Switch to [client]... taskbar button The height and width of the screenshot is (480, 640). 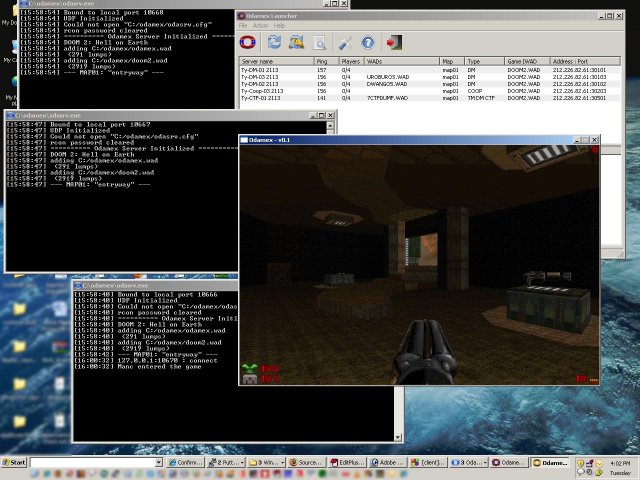[x=428, y=462]
